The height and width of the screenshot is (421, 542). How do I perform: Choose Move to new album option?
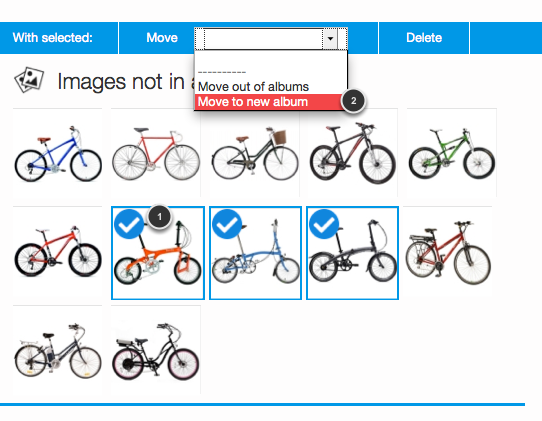(x=268, y=102)
